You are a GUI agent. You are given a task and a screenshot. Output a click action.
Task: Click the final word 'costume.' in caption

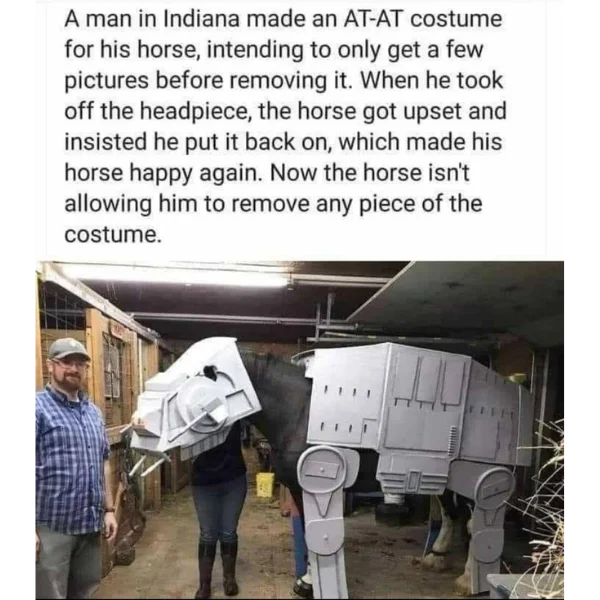113,234
